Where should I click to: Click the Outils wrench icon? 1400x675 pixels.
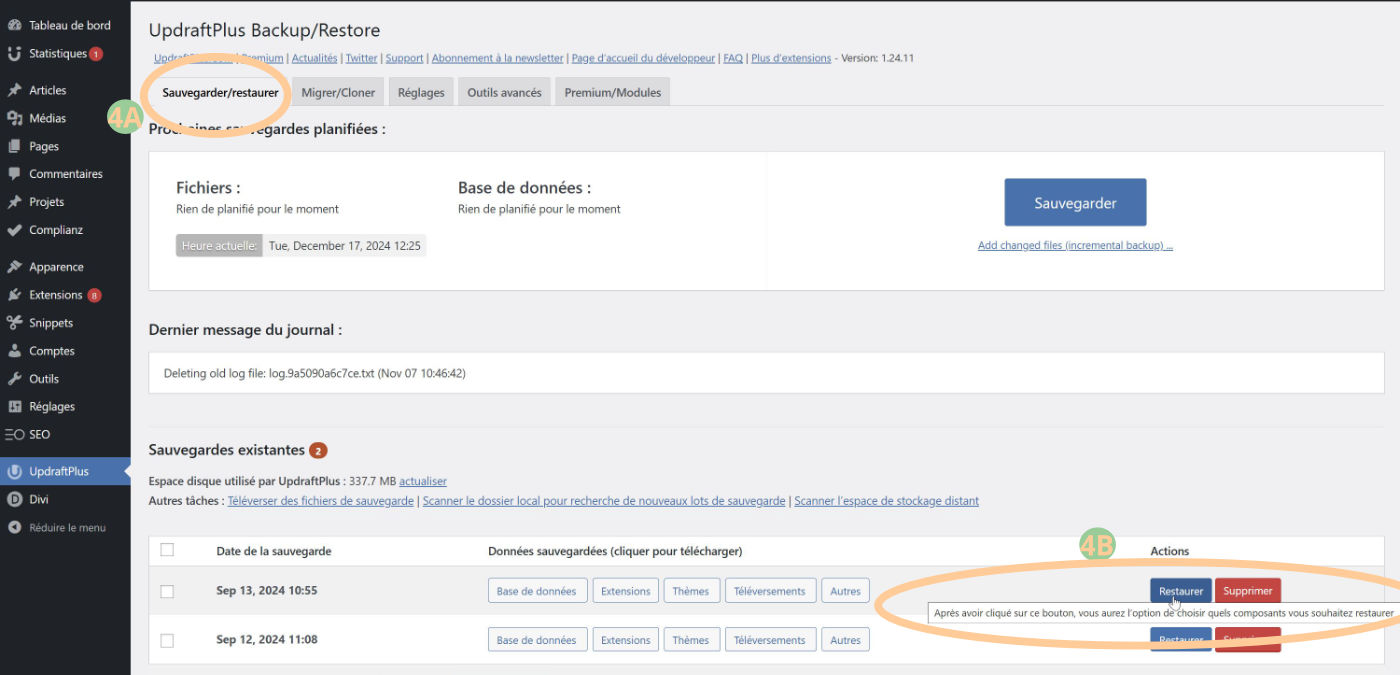14,379
